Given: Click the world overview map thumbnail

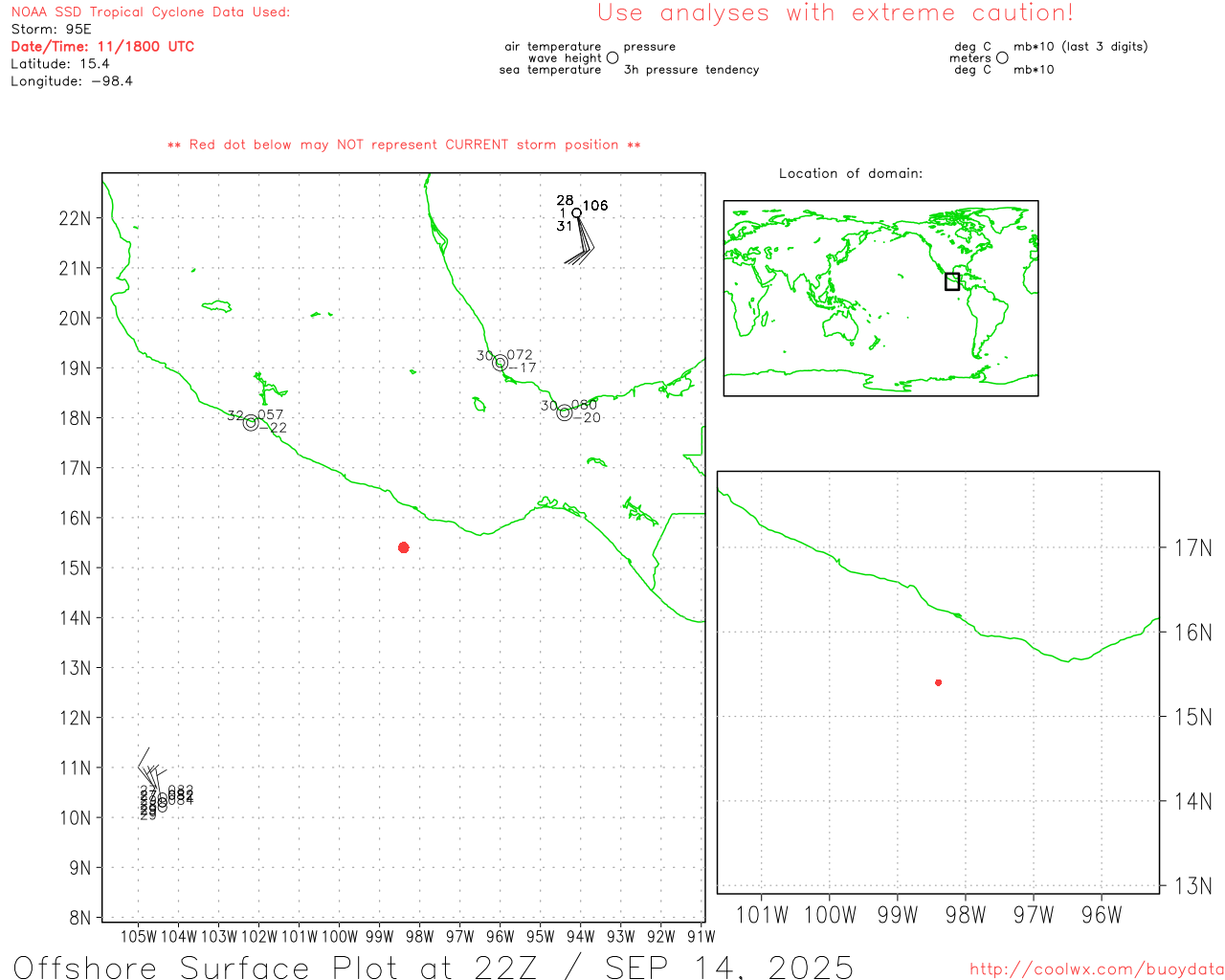Looking at the screenshot, I should pos(880,299).
